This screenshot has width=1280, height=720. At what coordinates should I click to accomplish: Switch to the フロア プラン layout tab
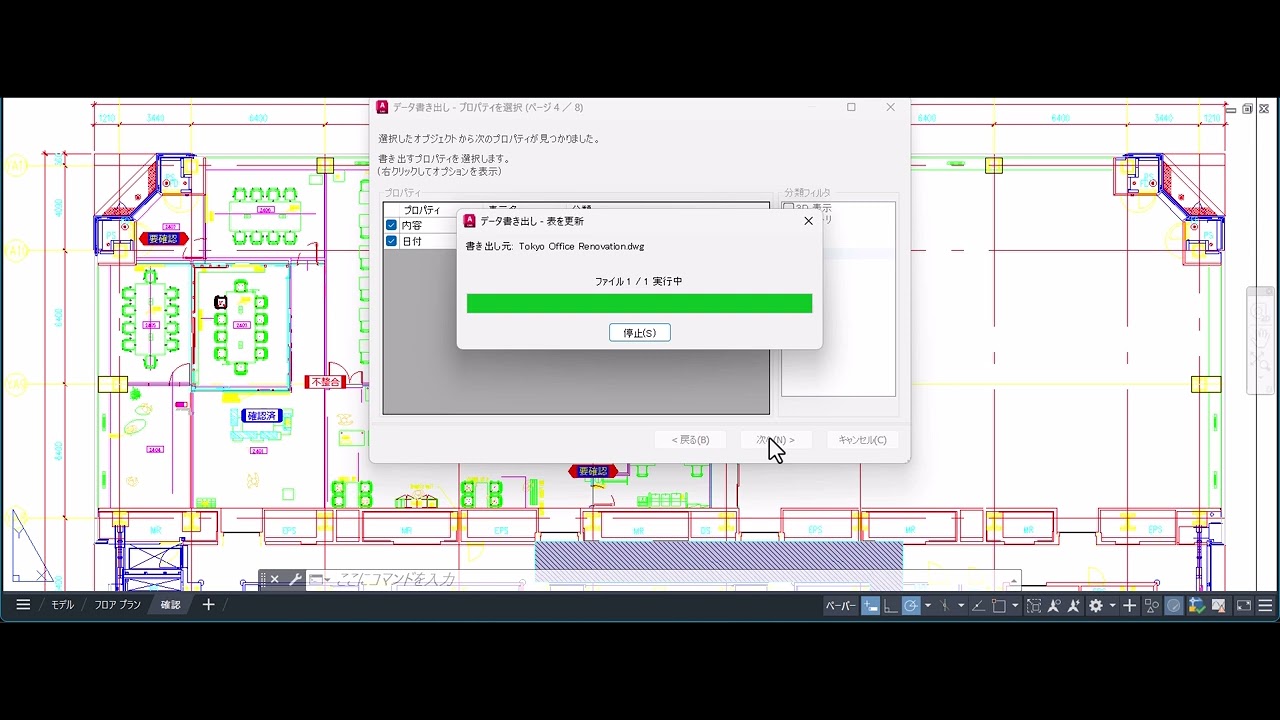[x=118, y=605]
